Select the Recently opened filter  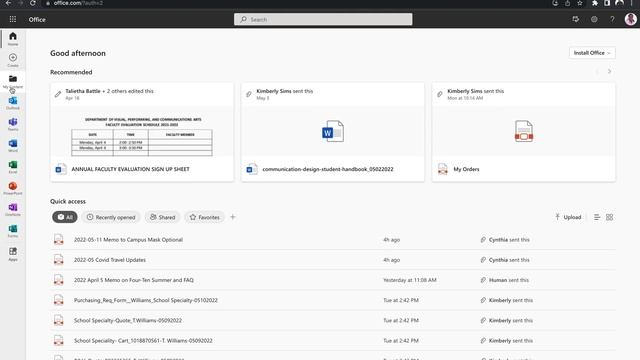point(111,217)
